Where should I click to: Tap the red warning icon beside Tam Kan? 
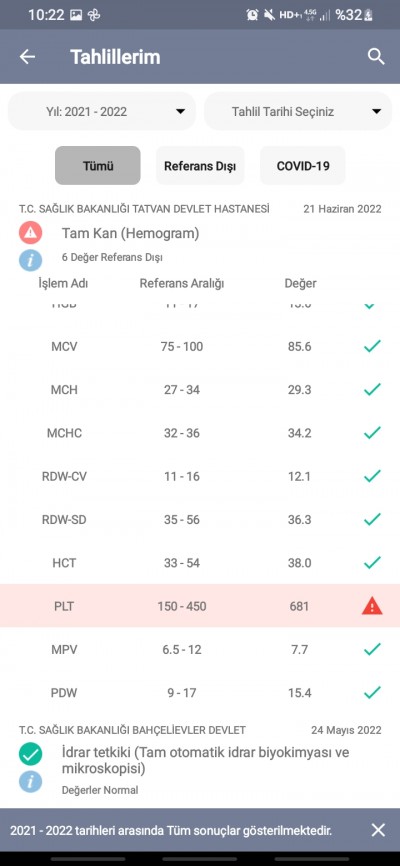tap(30, 233)
